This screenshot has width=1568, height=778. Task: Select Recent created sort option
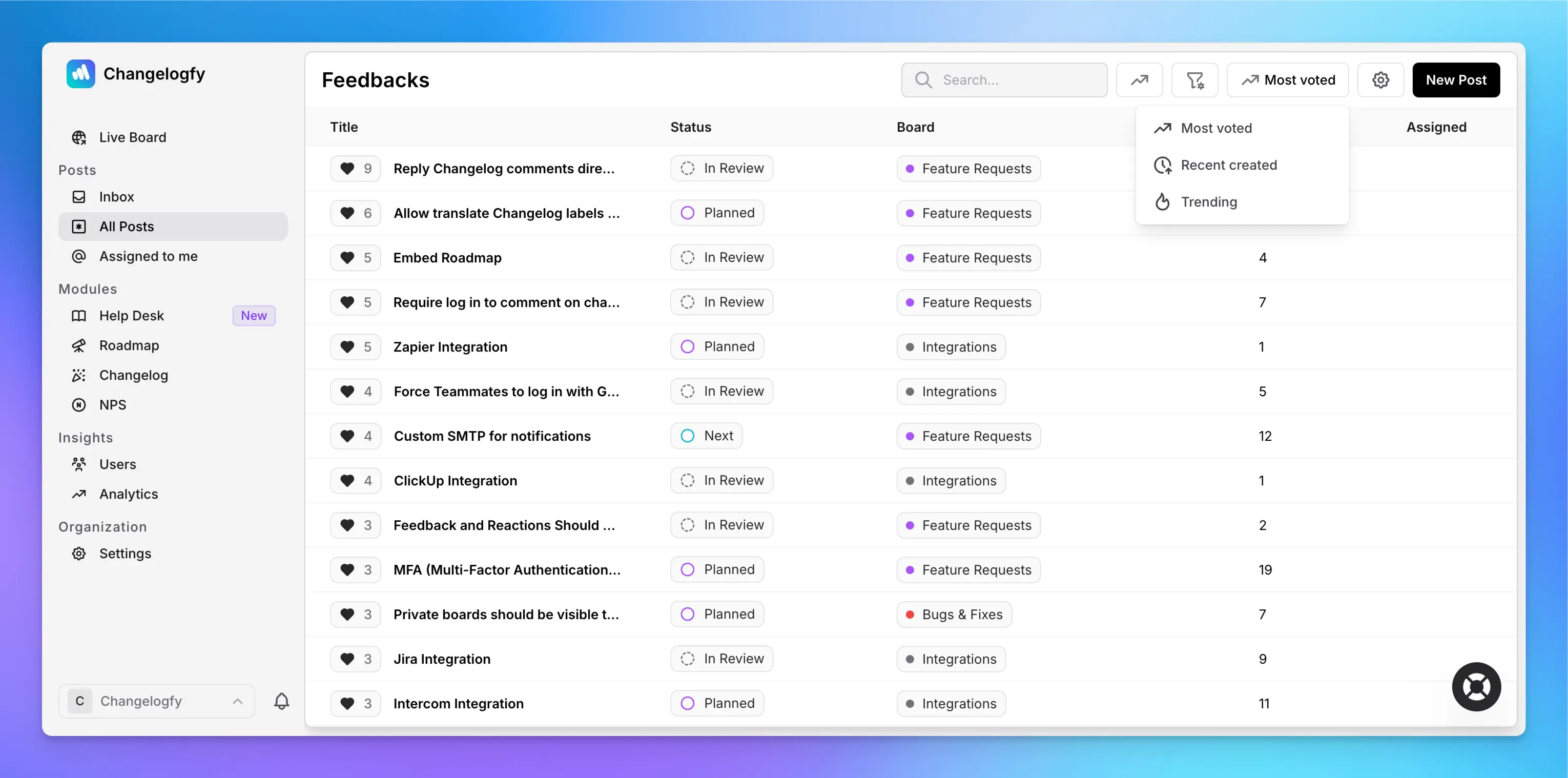[1228, 164]
